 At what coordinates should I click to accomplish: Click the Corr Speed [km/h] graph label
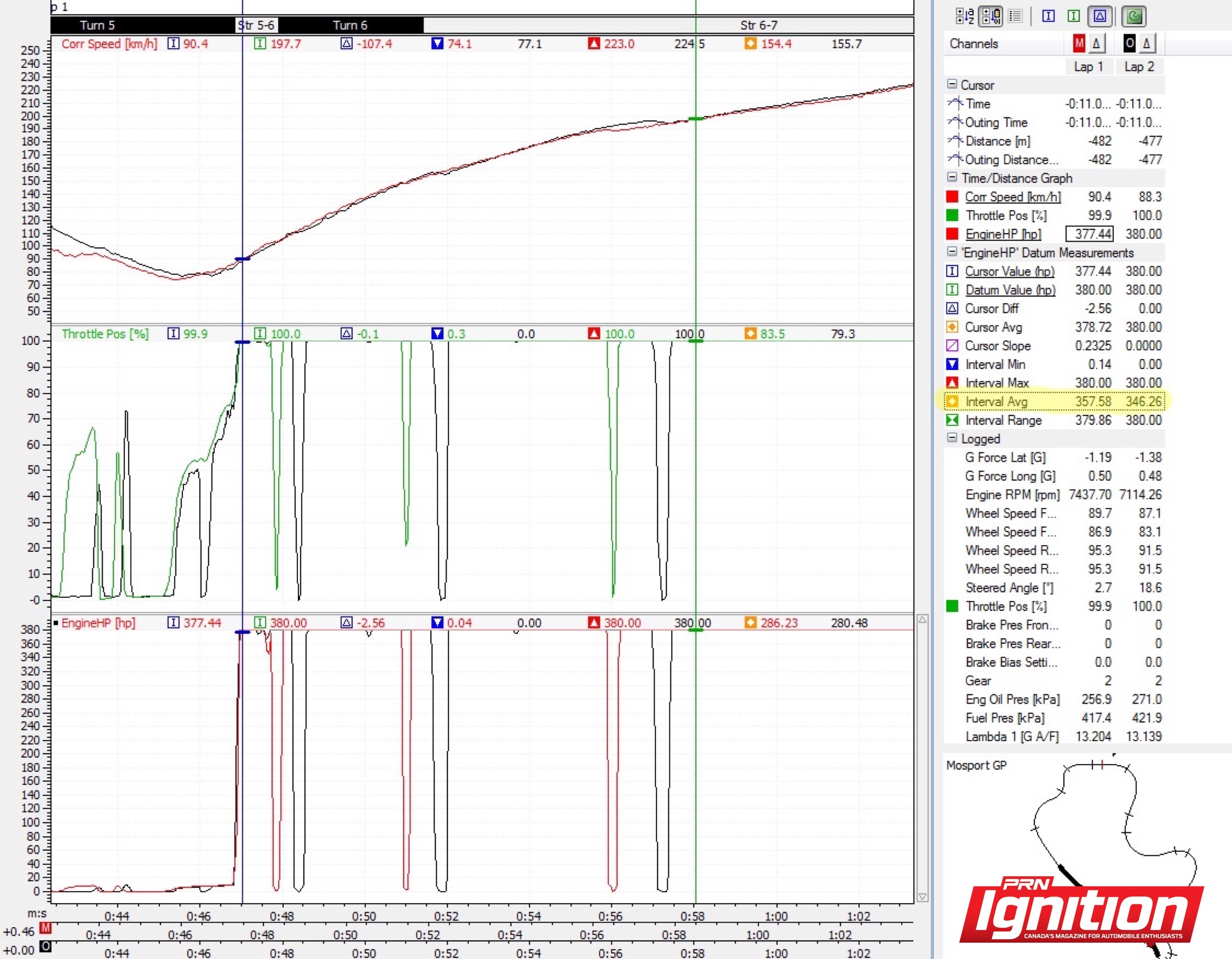(x=109, y=44)
